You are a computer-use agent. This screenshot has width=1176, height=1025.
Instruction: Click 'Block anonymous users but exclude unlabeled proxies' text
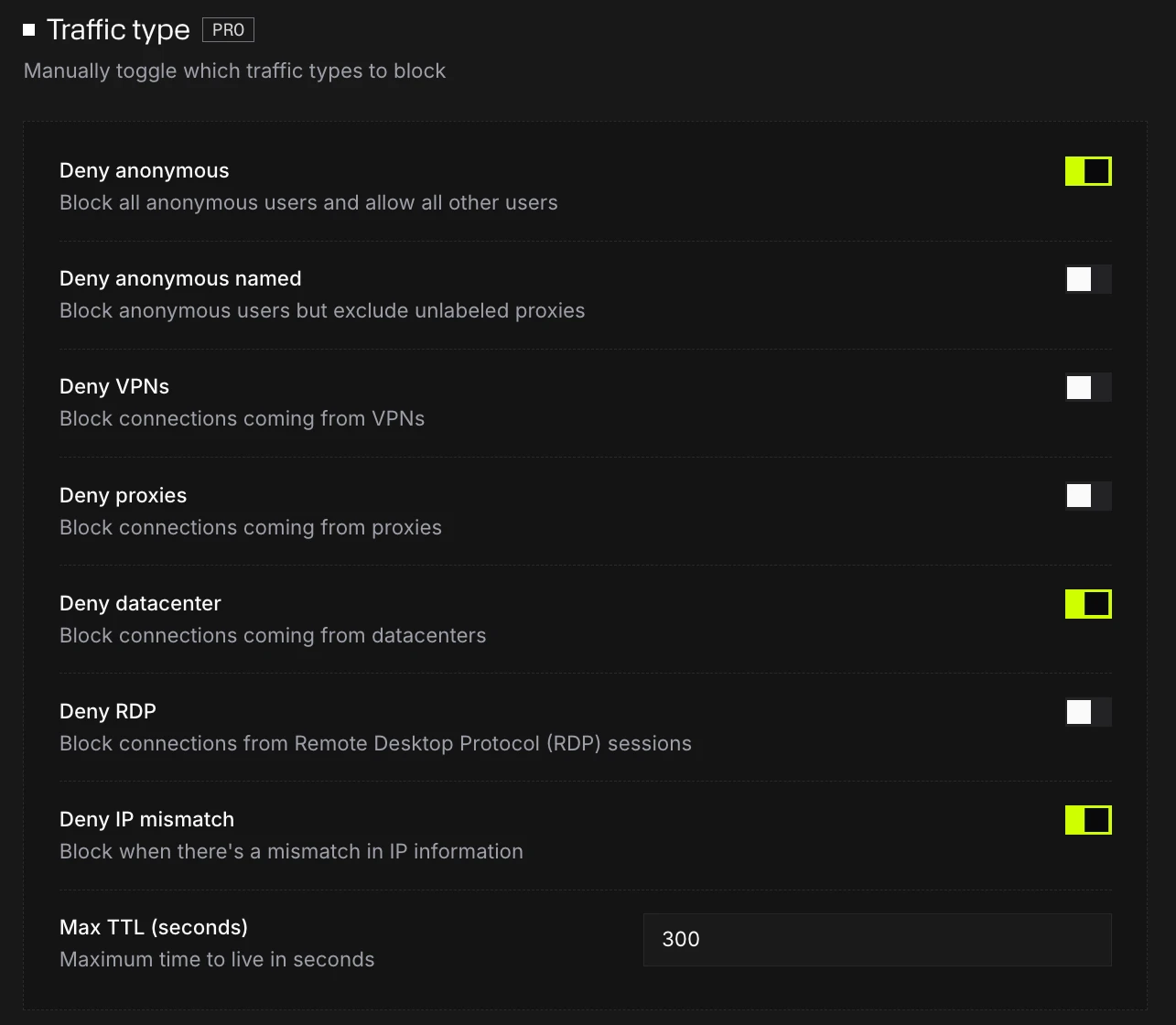[322, 311]
